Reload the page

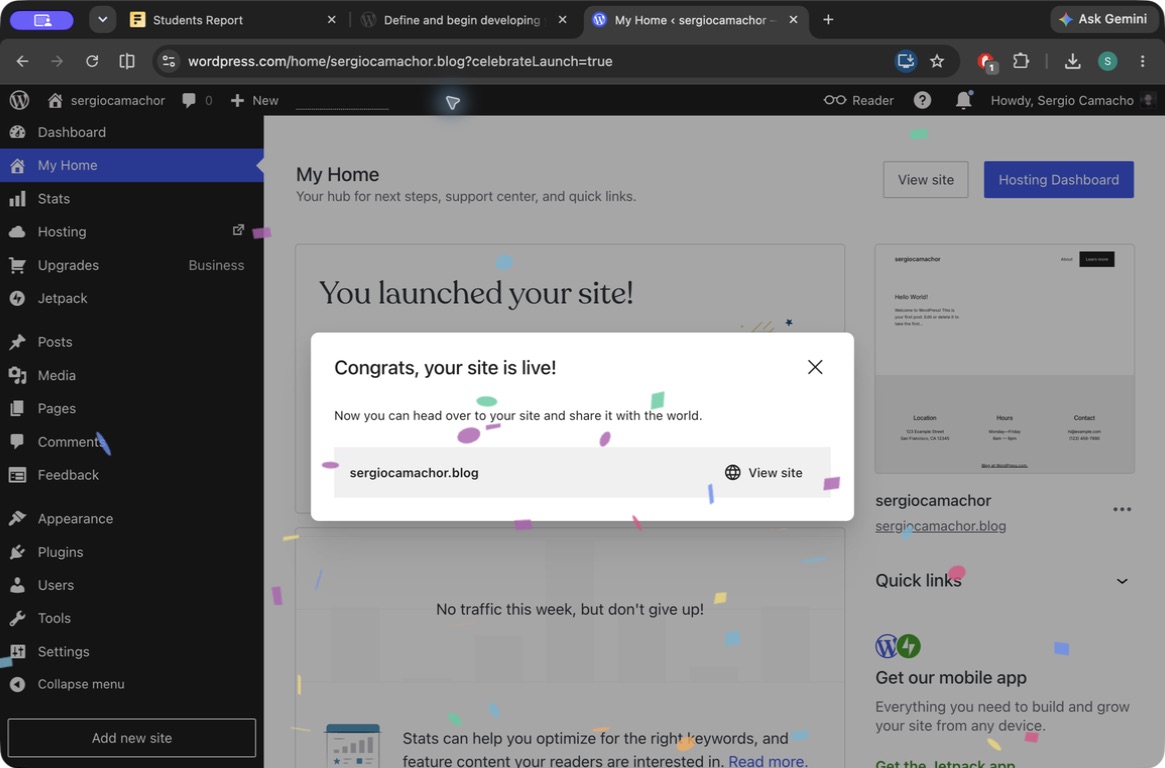pyautogui.click(x=92, y=61)
